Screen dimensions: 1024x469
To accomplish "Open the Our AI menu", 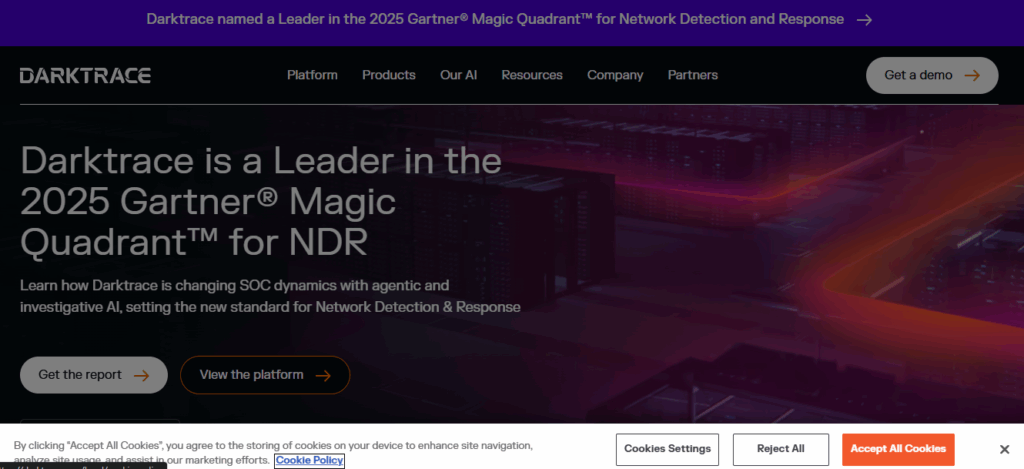I will [458, 75].
